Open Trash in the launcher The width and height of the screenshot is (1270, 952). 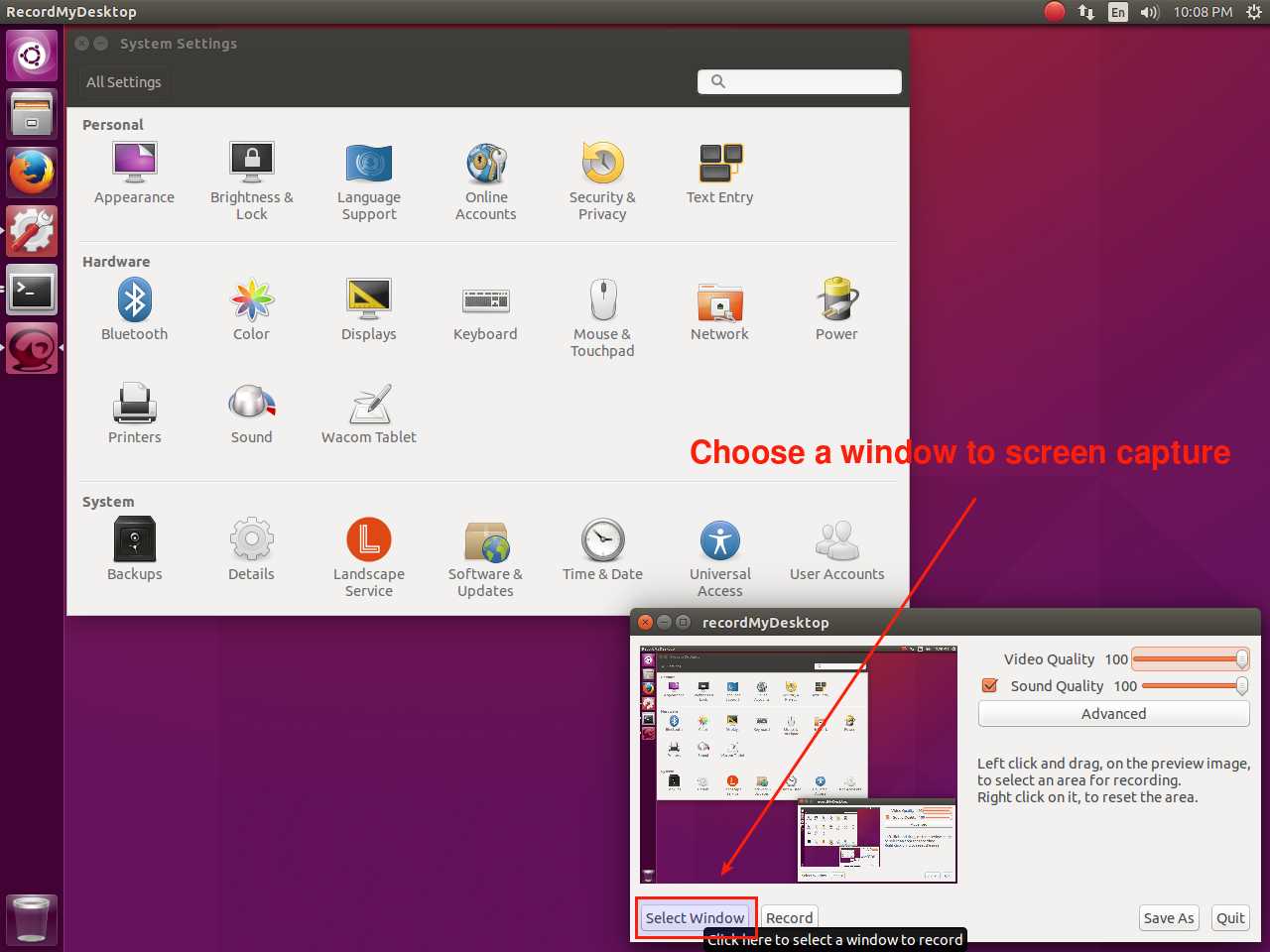[x=32, y=919]
